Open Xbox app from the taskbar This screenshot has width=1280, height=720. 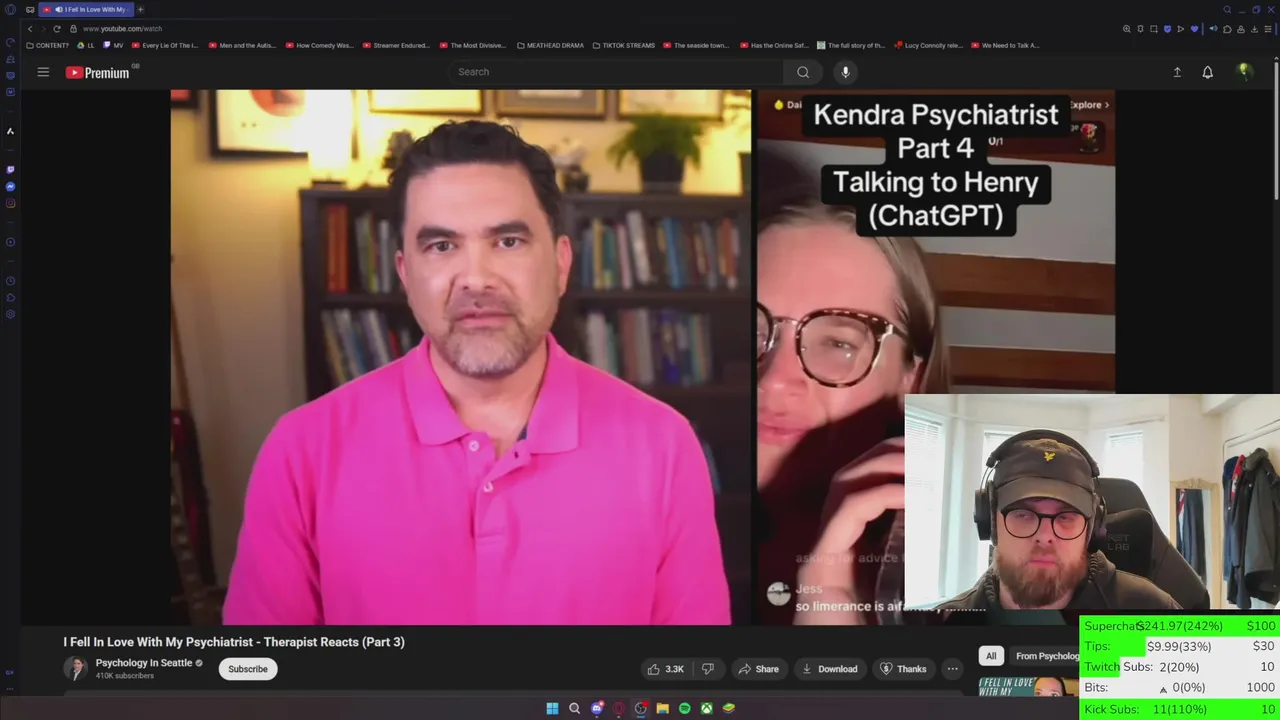coord(706,708)
